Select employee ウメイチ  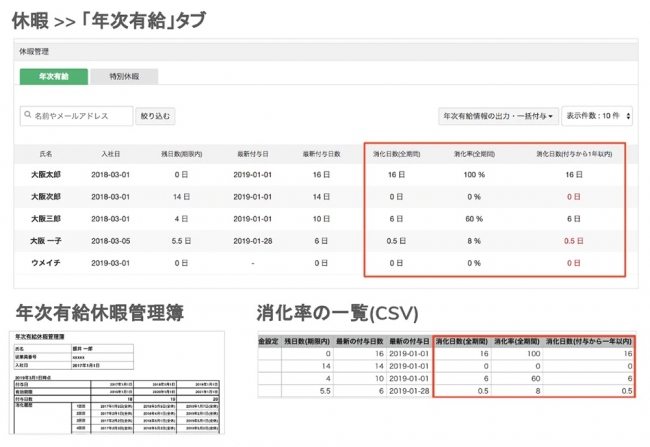coord(46,262)
